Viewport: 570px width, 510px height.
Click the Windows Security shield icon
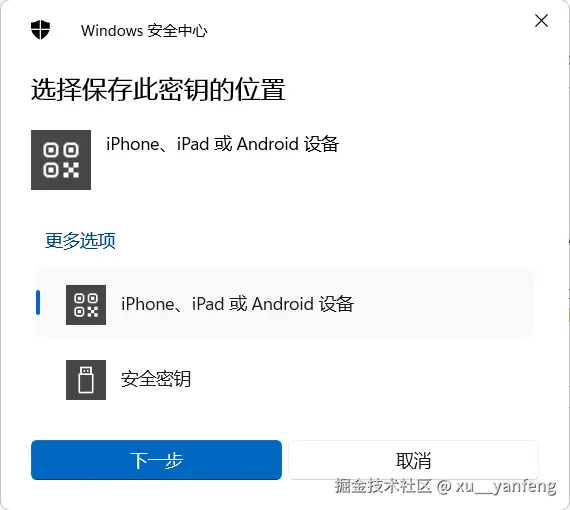tap(40, 29)
